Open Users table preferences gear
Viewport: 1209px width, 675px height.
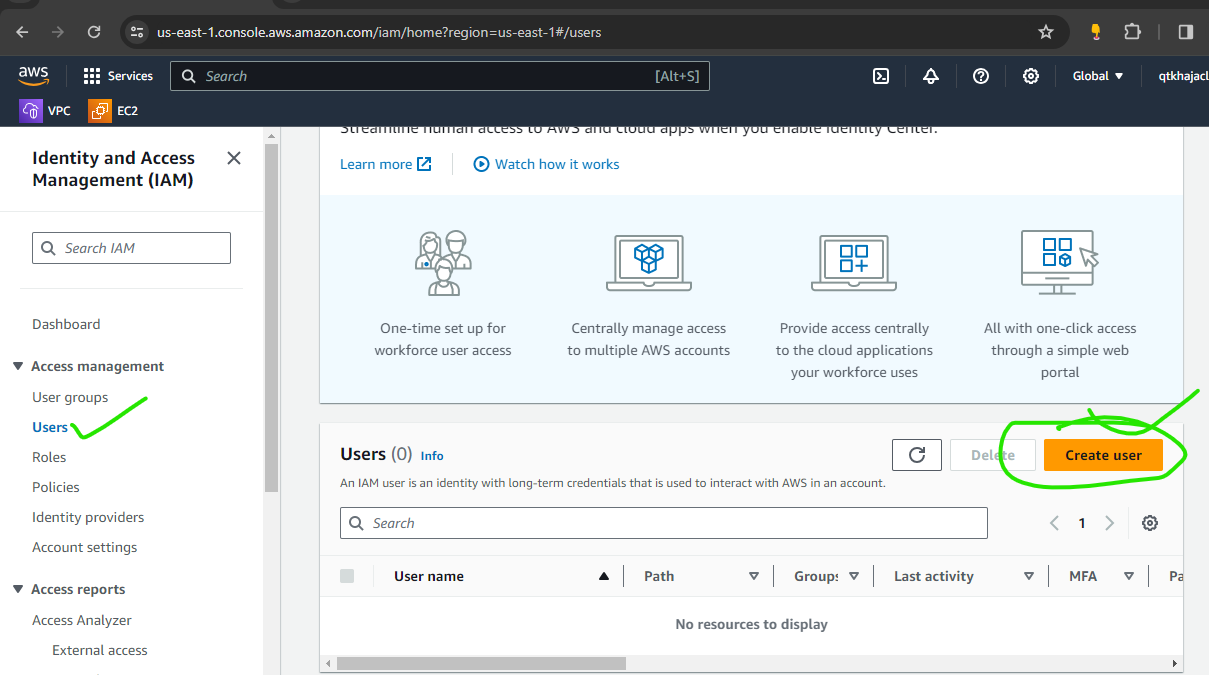pos(1150,523)
